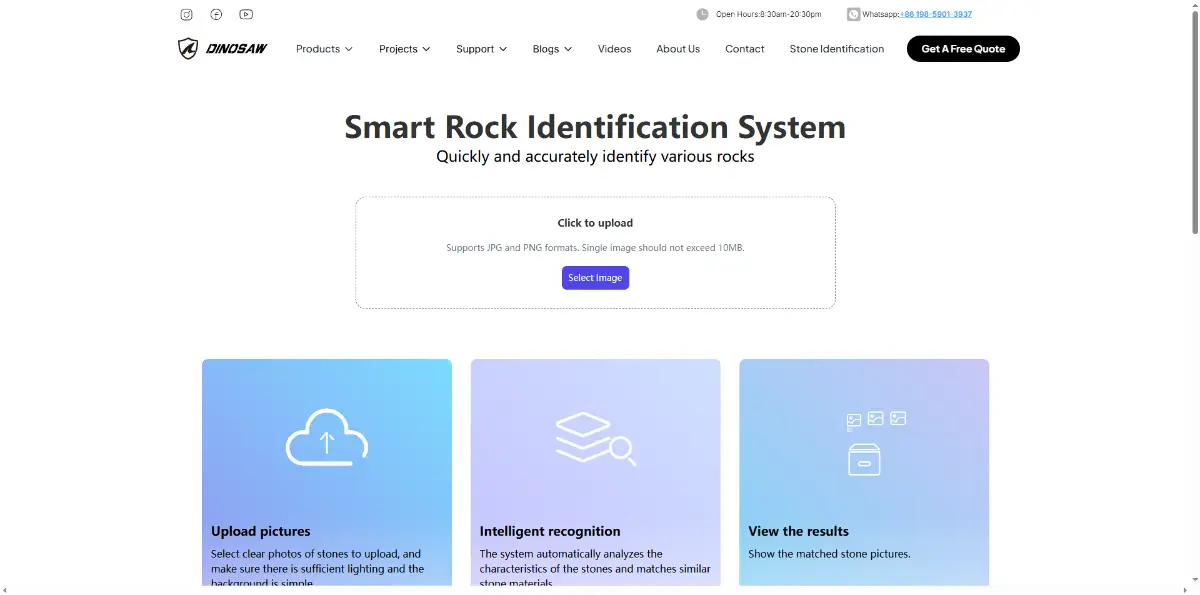1200x595 pixels.
Task: Click the WhatsApp icon in header
Action: click(853, 14)
